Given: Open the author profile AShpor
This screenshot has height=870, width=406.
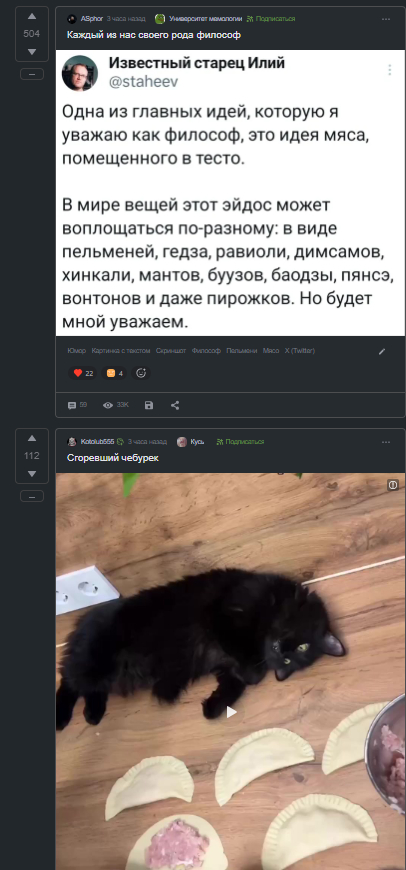Looking at the screenshot, I should click(x=92, y=19).
